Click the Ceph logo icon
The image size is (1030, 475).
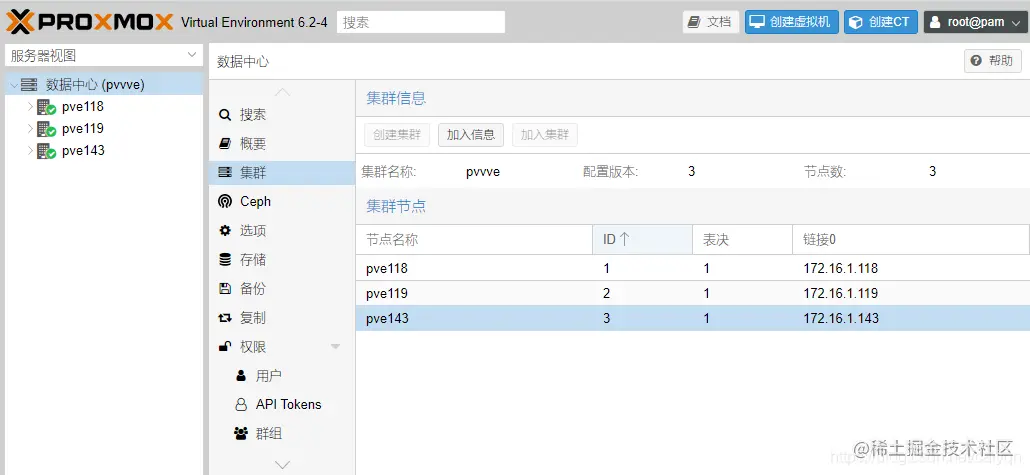coord(225,202)
